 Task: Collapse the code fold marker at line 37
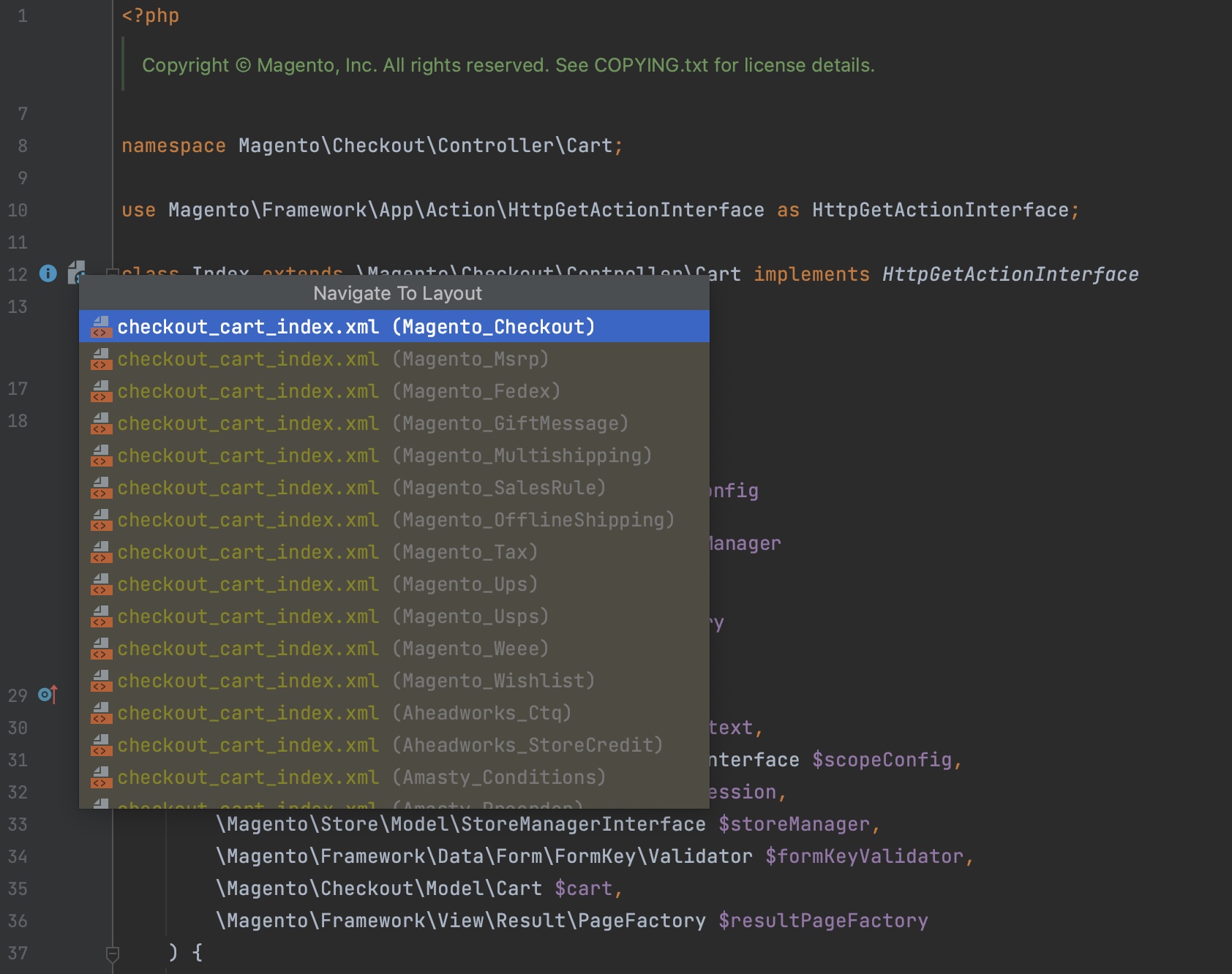click(113, 954)
